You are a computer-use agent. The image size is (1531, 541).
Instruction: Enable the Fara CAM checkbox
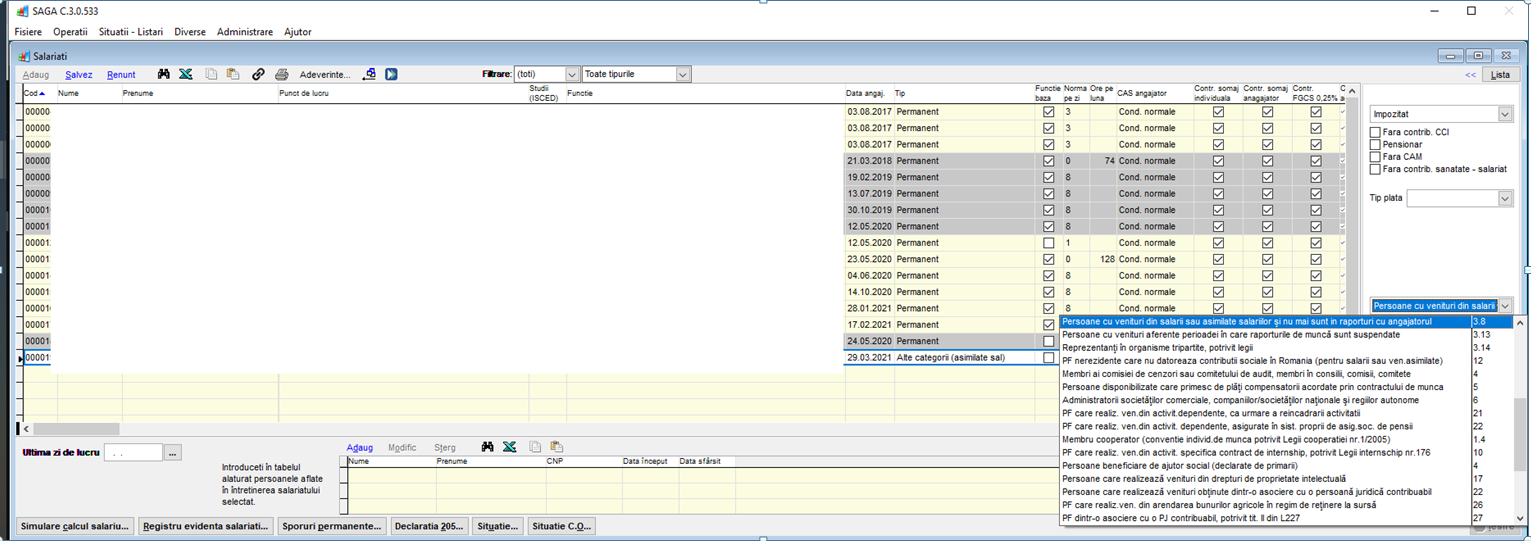coord(1375,157)
